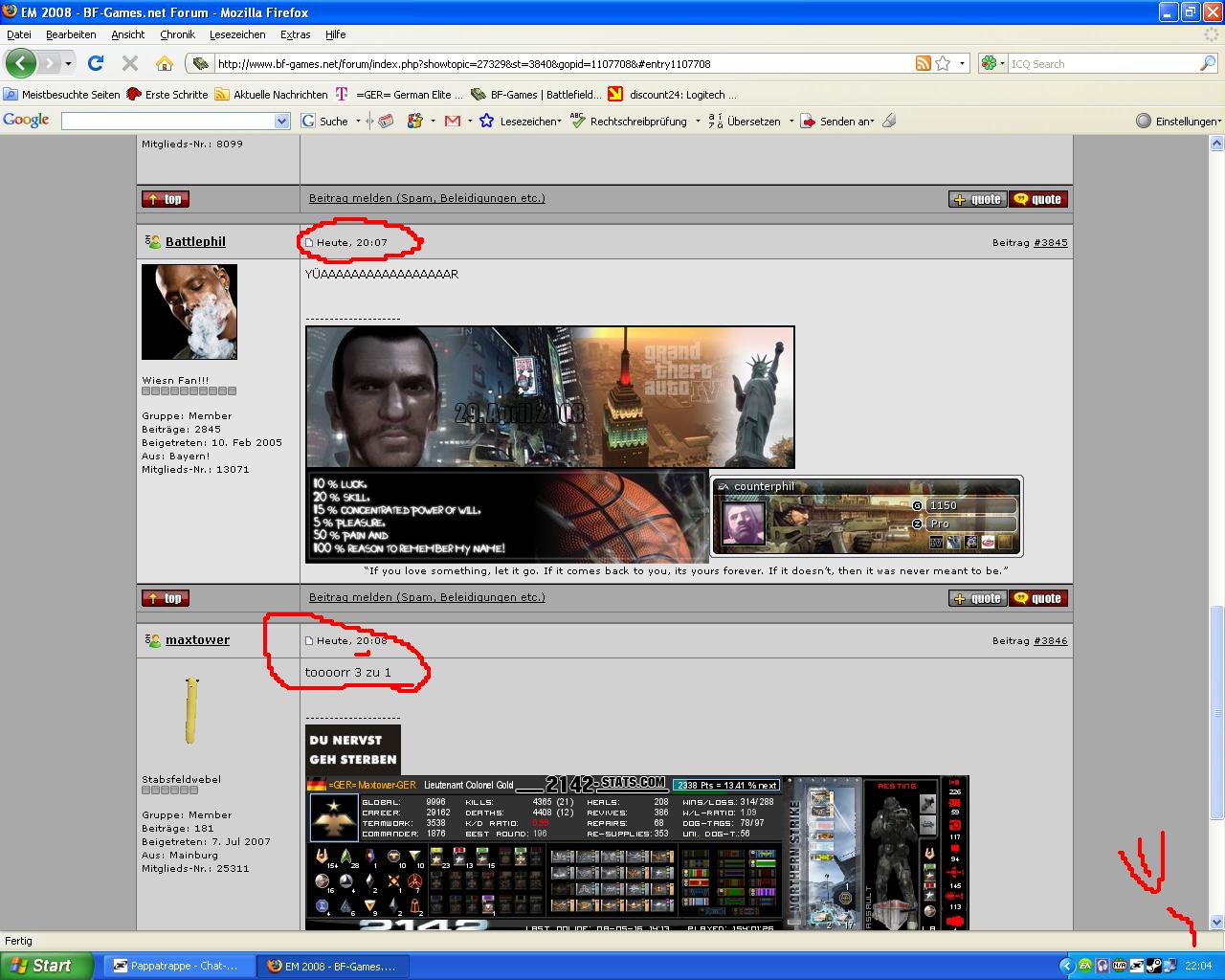This screenshot has width=1225, height=980.
Task: Open the Suche button dropdown arrow
Action: click(x=358, y=122)
